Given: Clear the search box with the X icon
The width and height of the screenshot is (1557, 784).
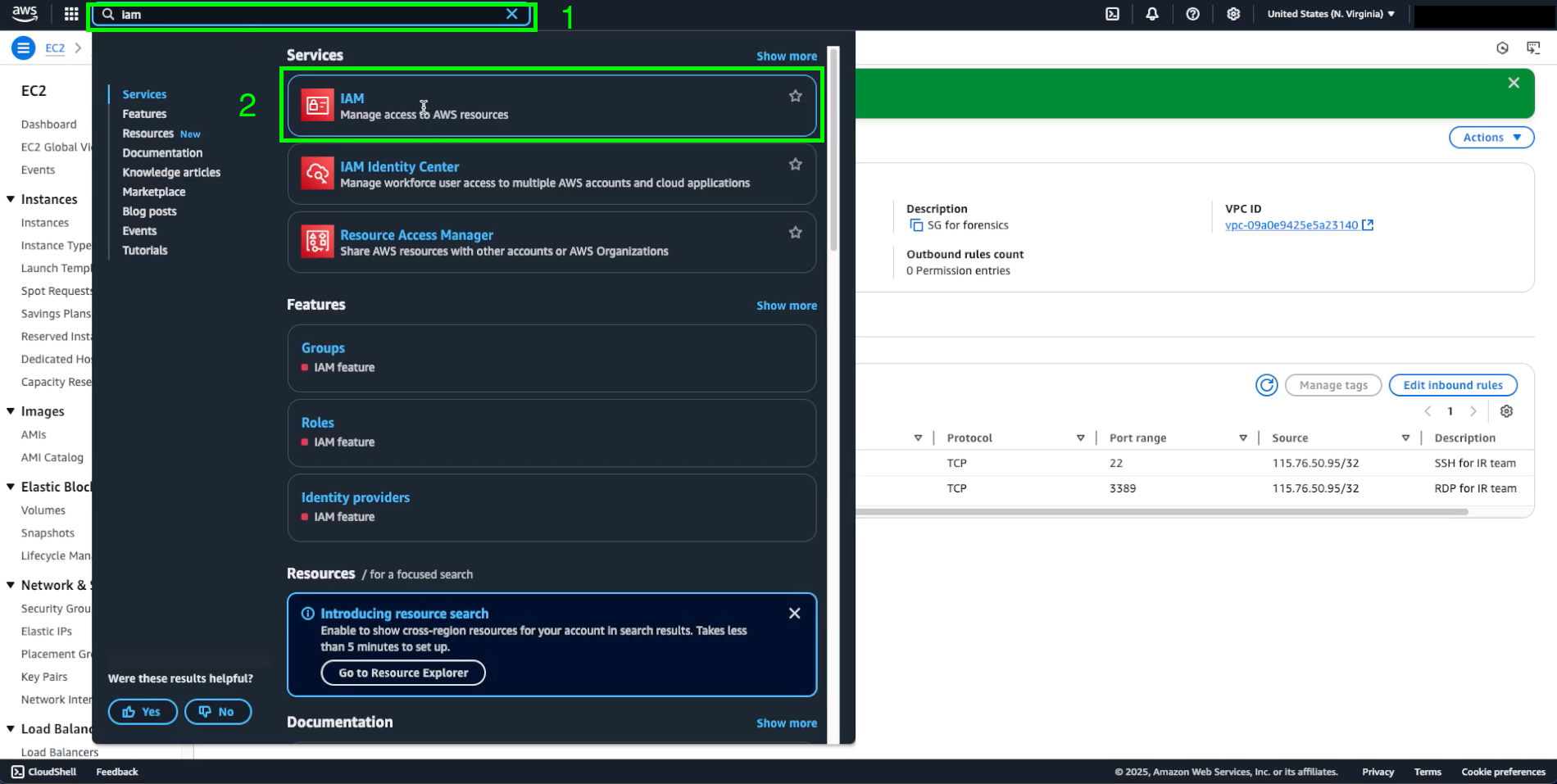Looking at the screenshot, I should click(512, 14).
